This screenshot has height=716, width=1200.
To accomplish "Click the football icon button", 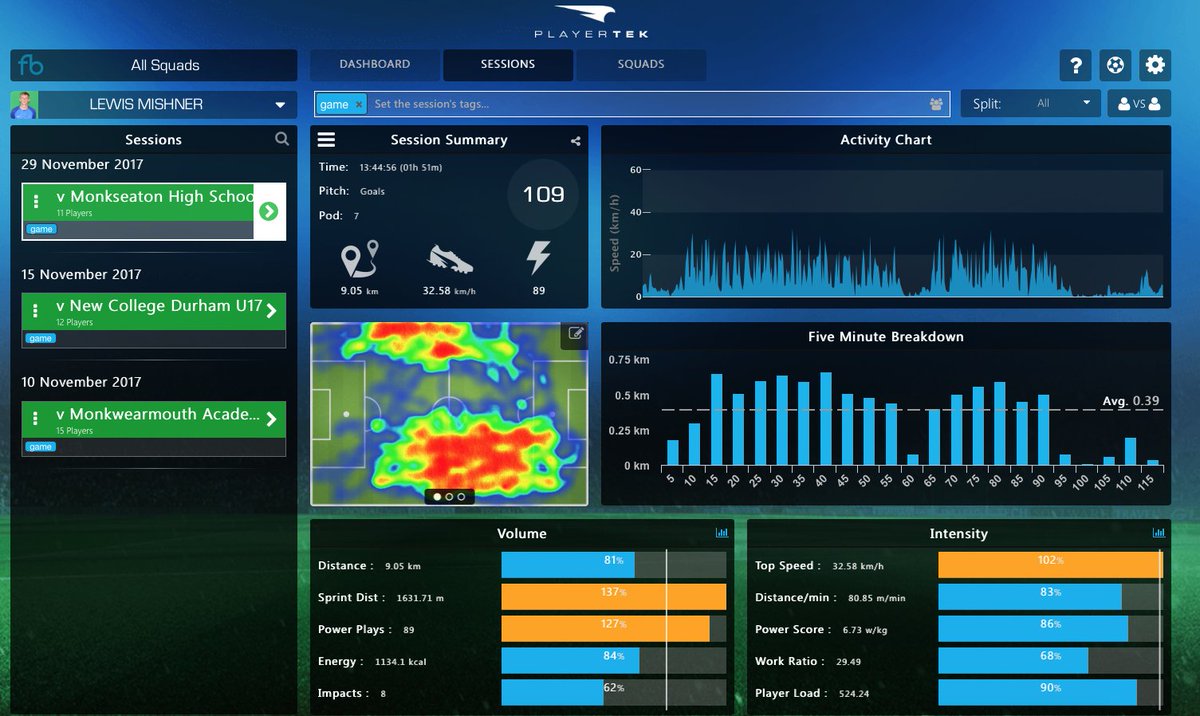I will pos(1115,66).
